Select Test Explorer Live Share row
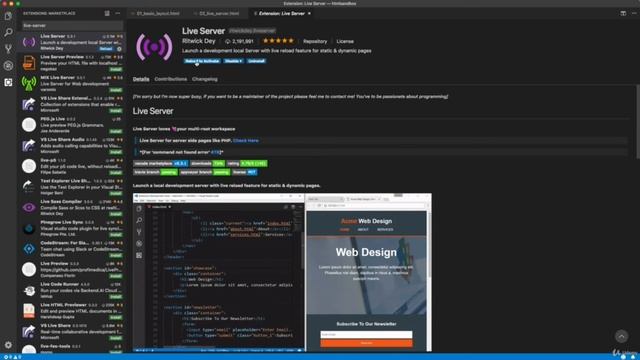 pyautogui.click(x=71, y=187)
